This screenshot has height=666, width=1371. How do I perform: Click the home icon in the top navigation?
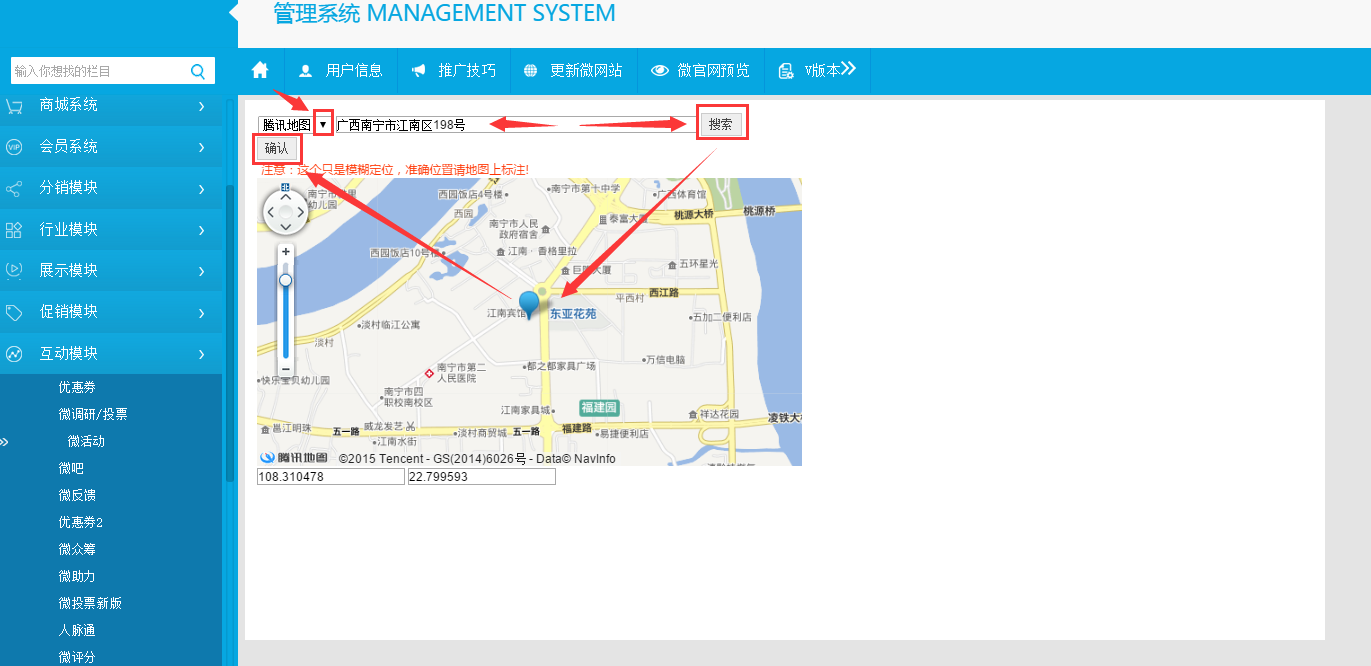tap(260, 70)
